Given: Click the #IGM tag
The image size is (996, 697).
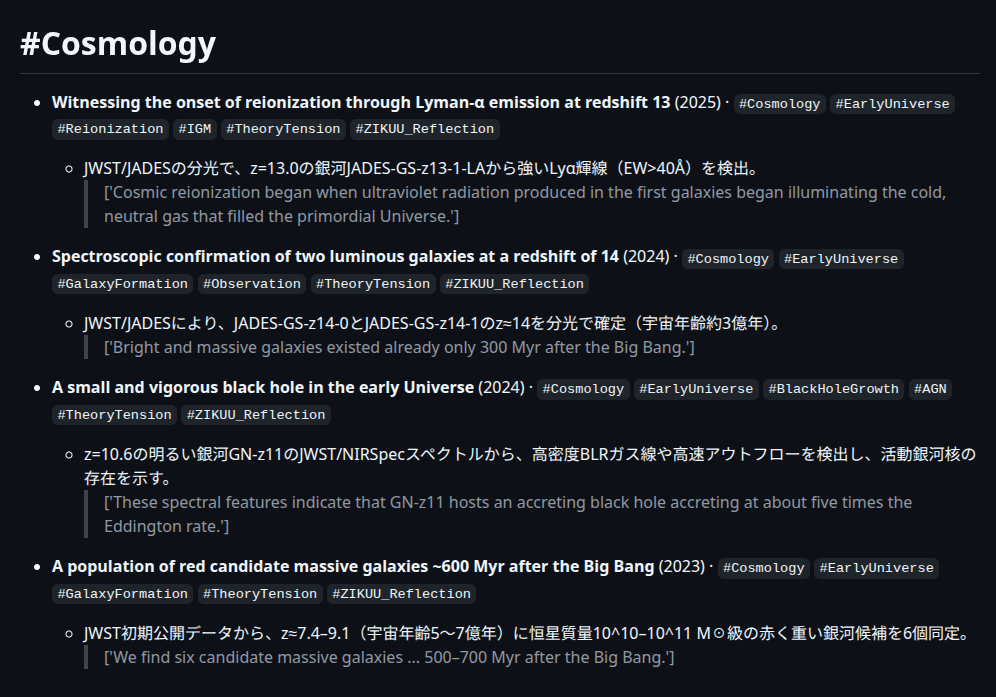Looking at the screenshot, I should point(194,129).
